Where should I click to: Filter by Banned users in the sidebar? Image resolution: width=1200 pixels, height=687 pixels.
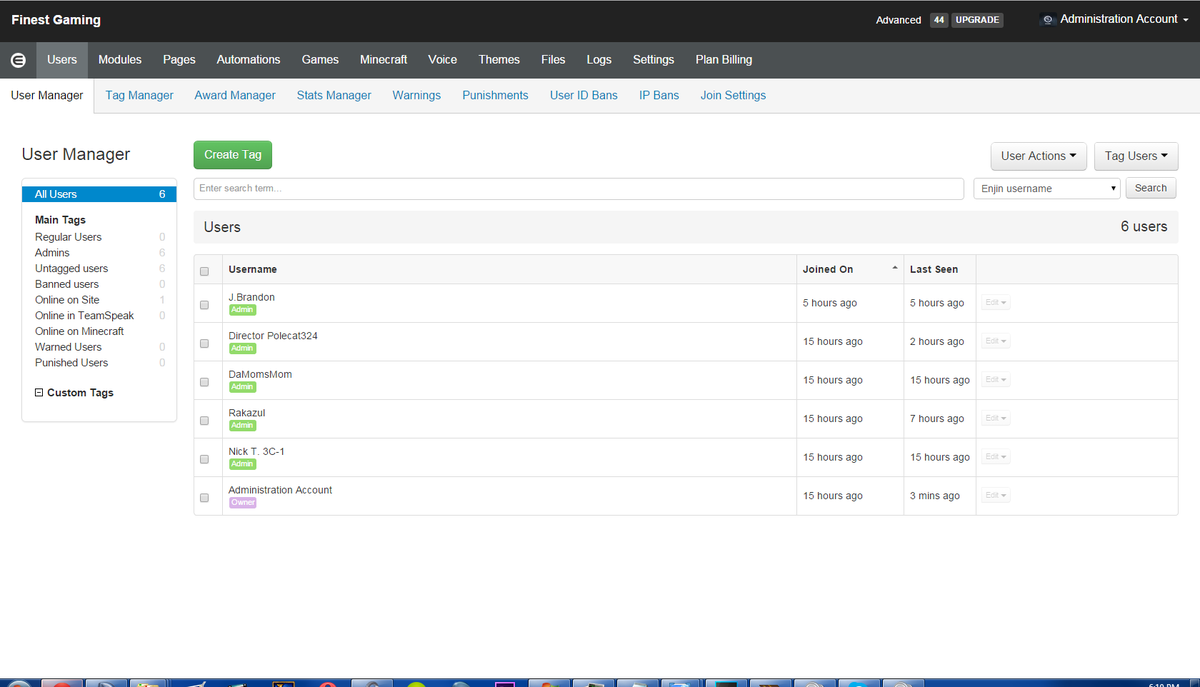[67, 284]
